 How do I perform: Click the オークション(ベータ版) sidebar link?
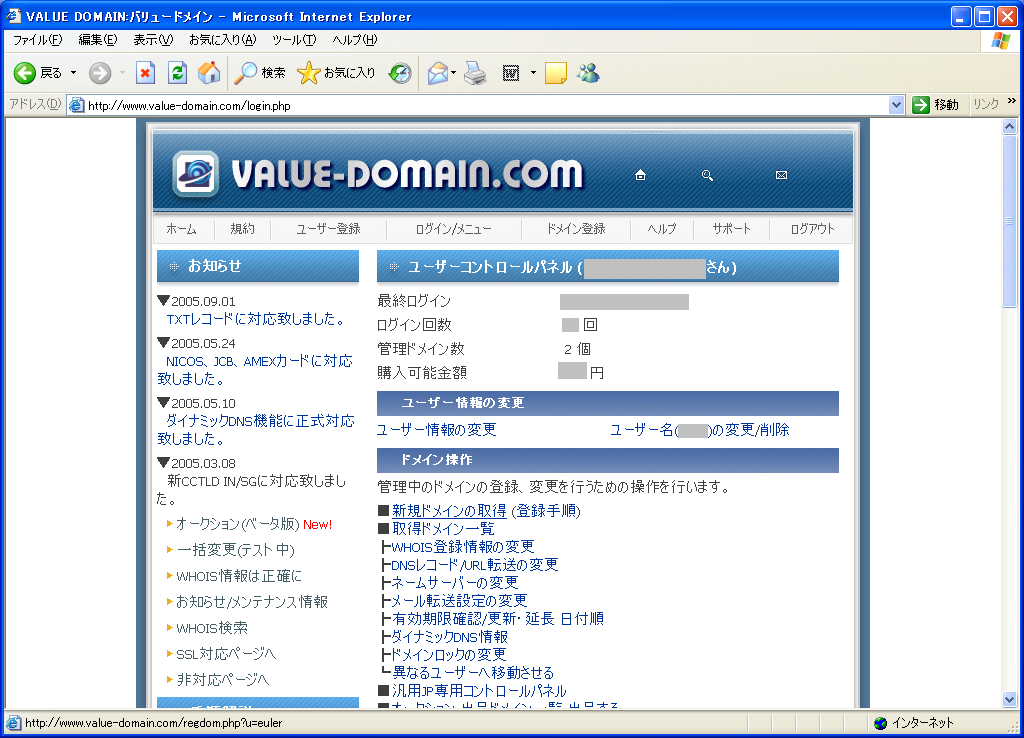[238, 524]
